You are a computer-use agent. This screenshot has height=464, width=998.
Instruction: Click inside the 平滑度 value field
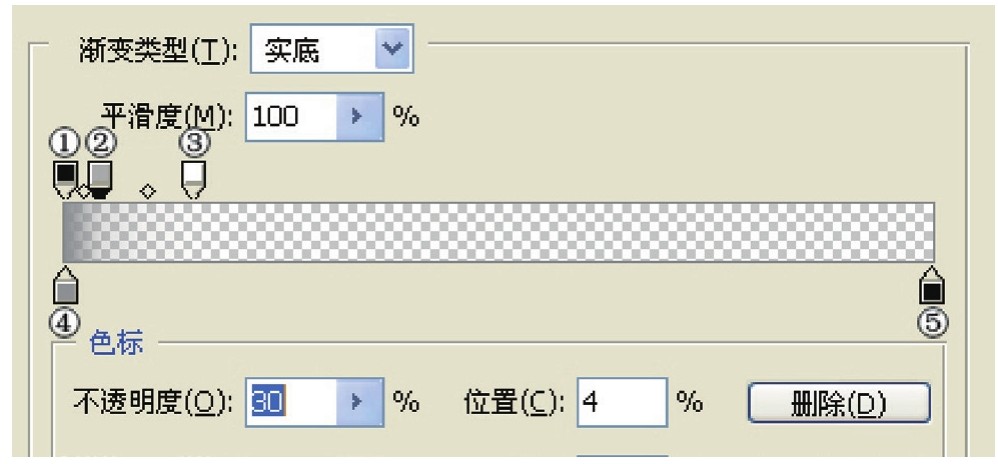pyautogui.click(x=288, y=117)
